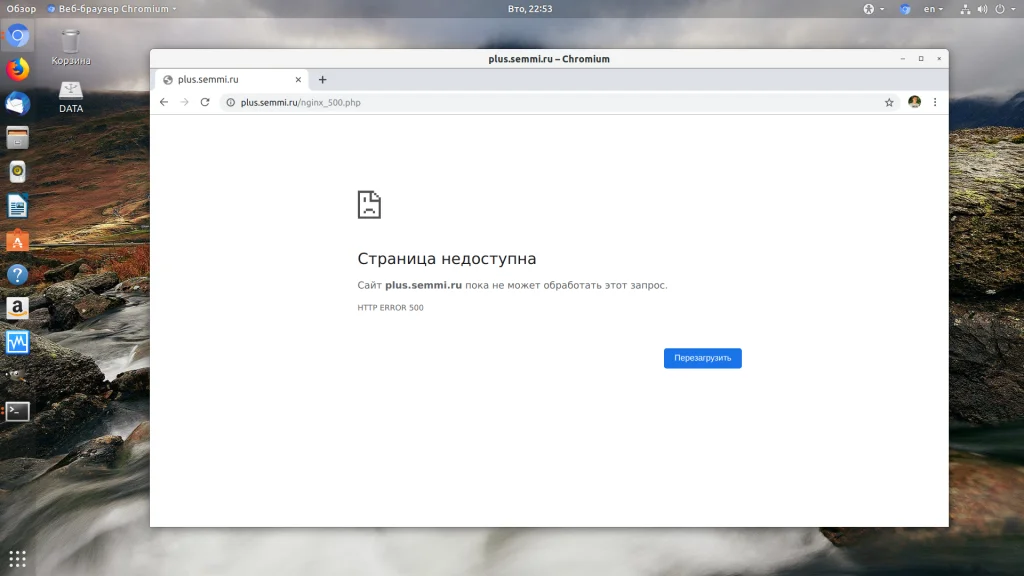Open Ubuntu Software from the dock
Screen dimensions: 1024x576
pyautogui.click(x=18, y=240)
